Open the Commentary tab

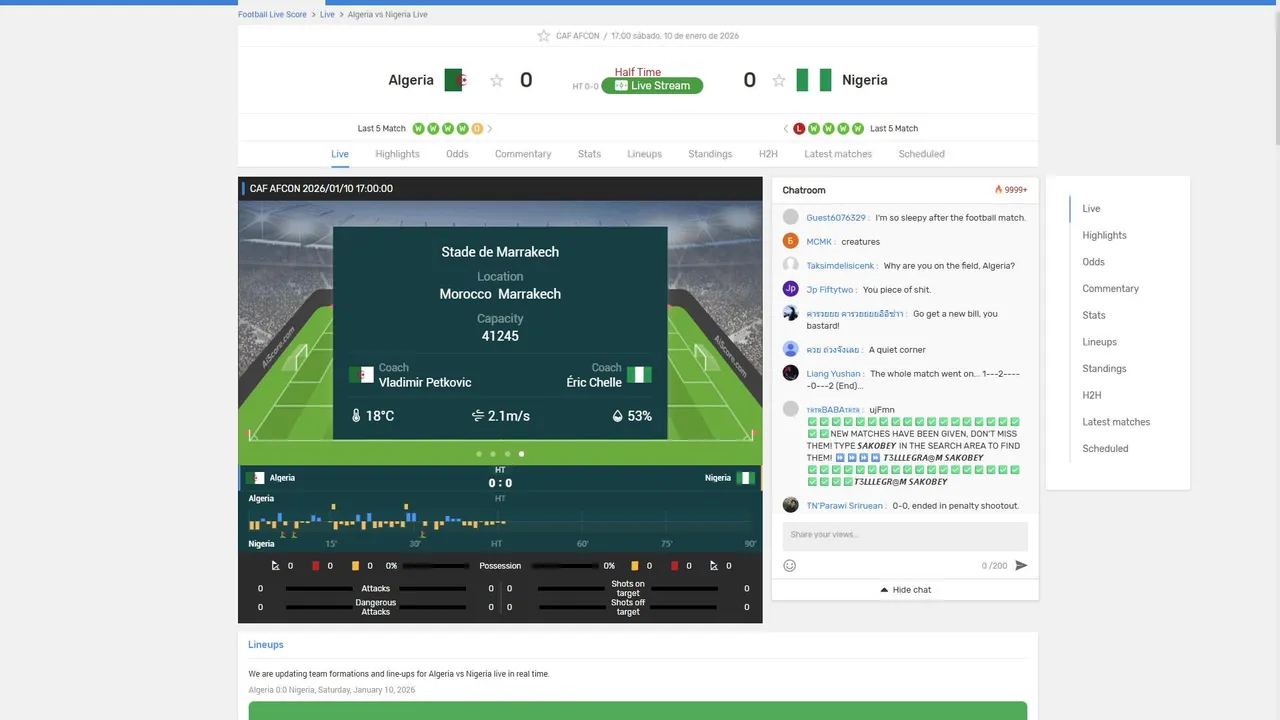(x=523, y=154)
